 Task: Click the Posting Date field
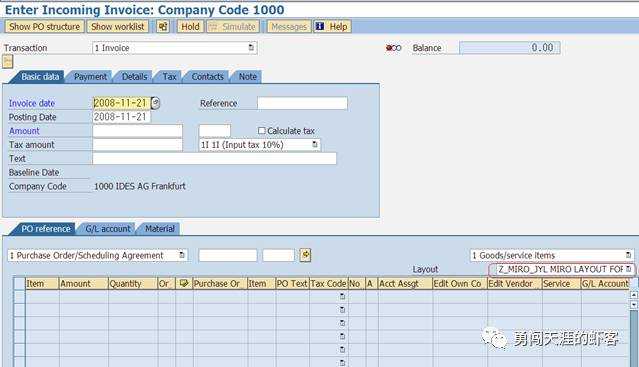click(121, 117)
